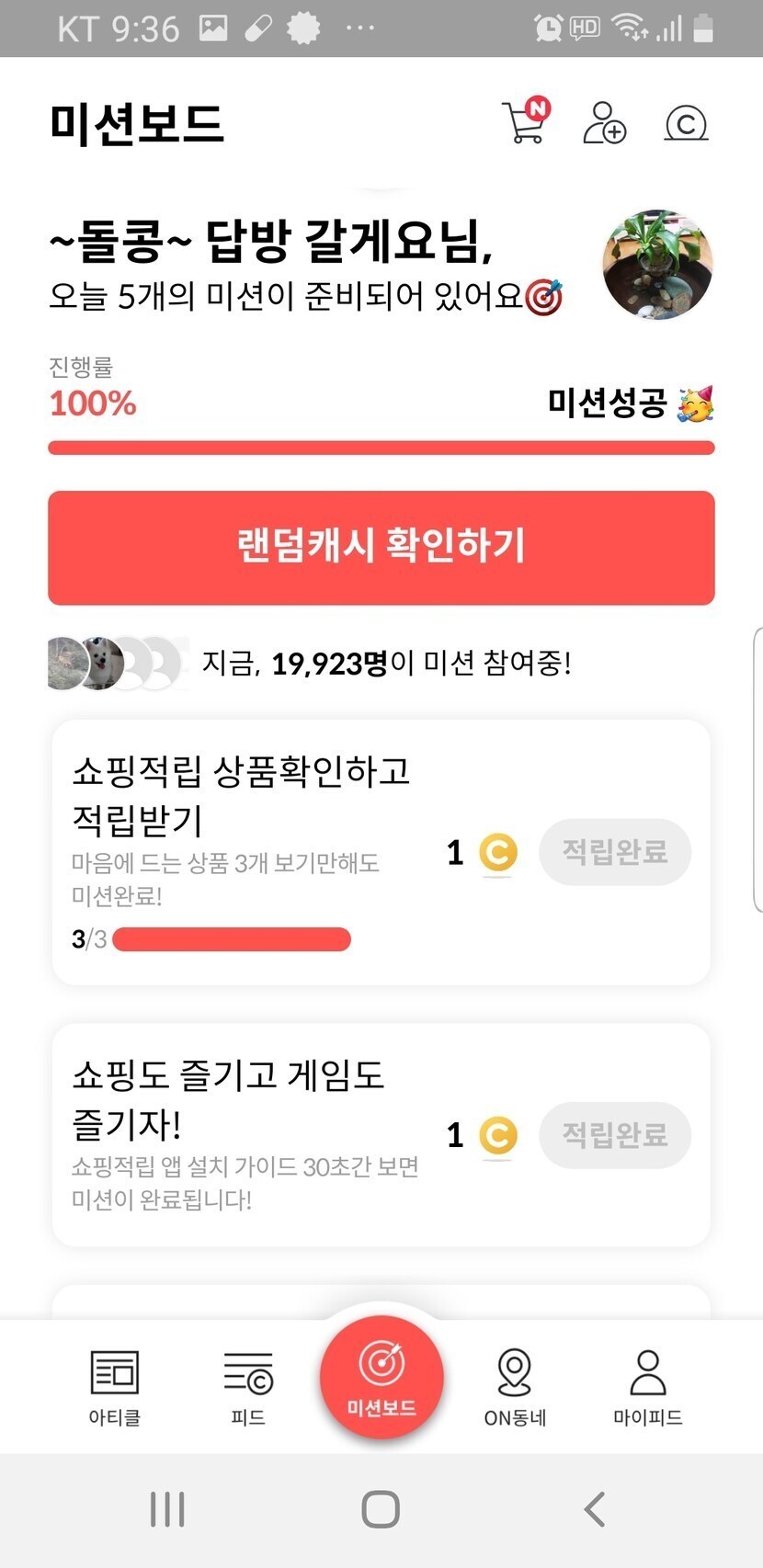This screenshot has height=1568, width=763.
Task: Select the 미션보드 center tab
Action: [381, 1378]
